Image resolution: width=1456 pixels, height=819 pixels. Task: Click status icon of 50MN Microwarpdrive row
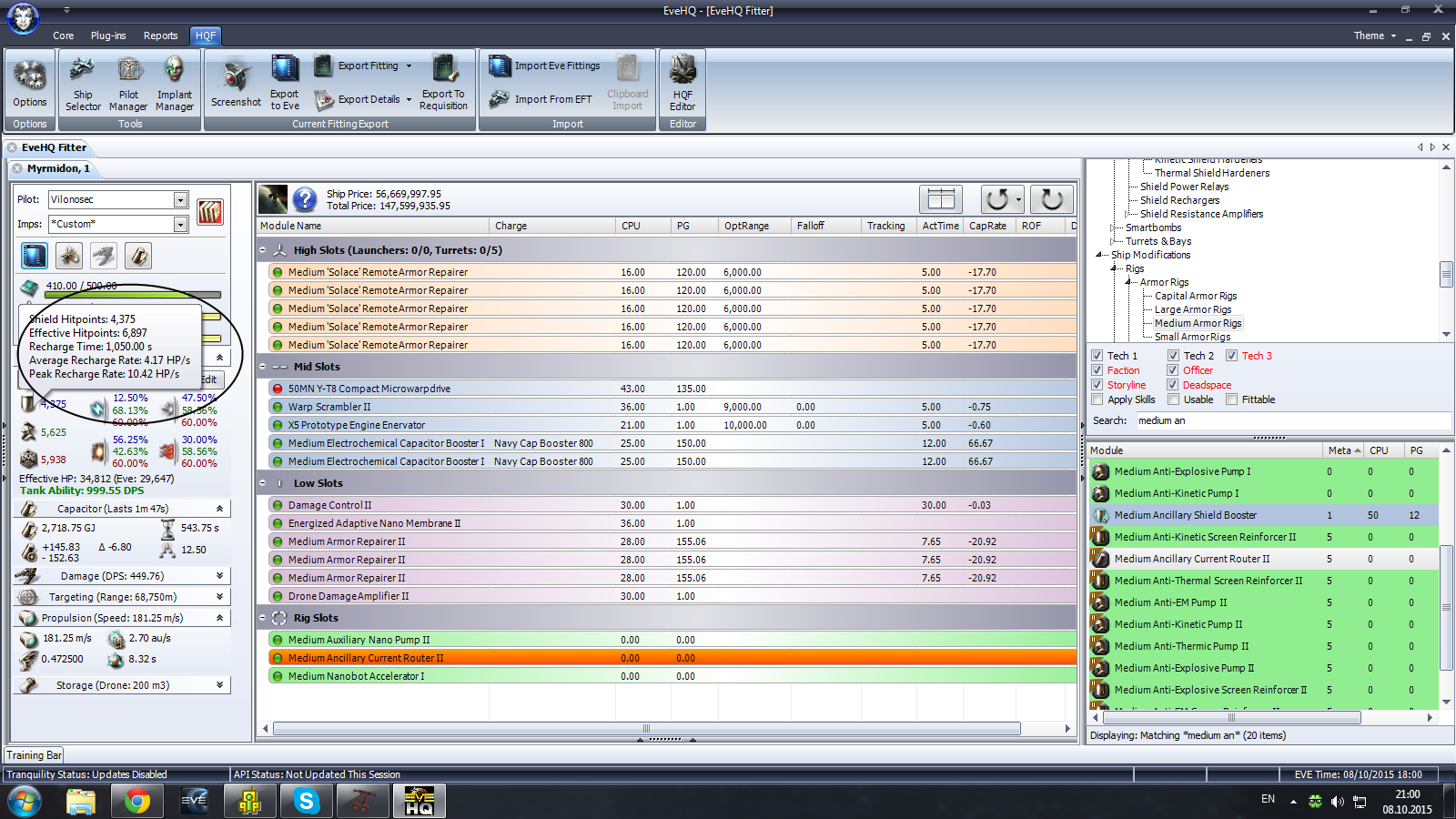pyautogui.click(x=278, y=389)
